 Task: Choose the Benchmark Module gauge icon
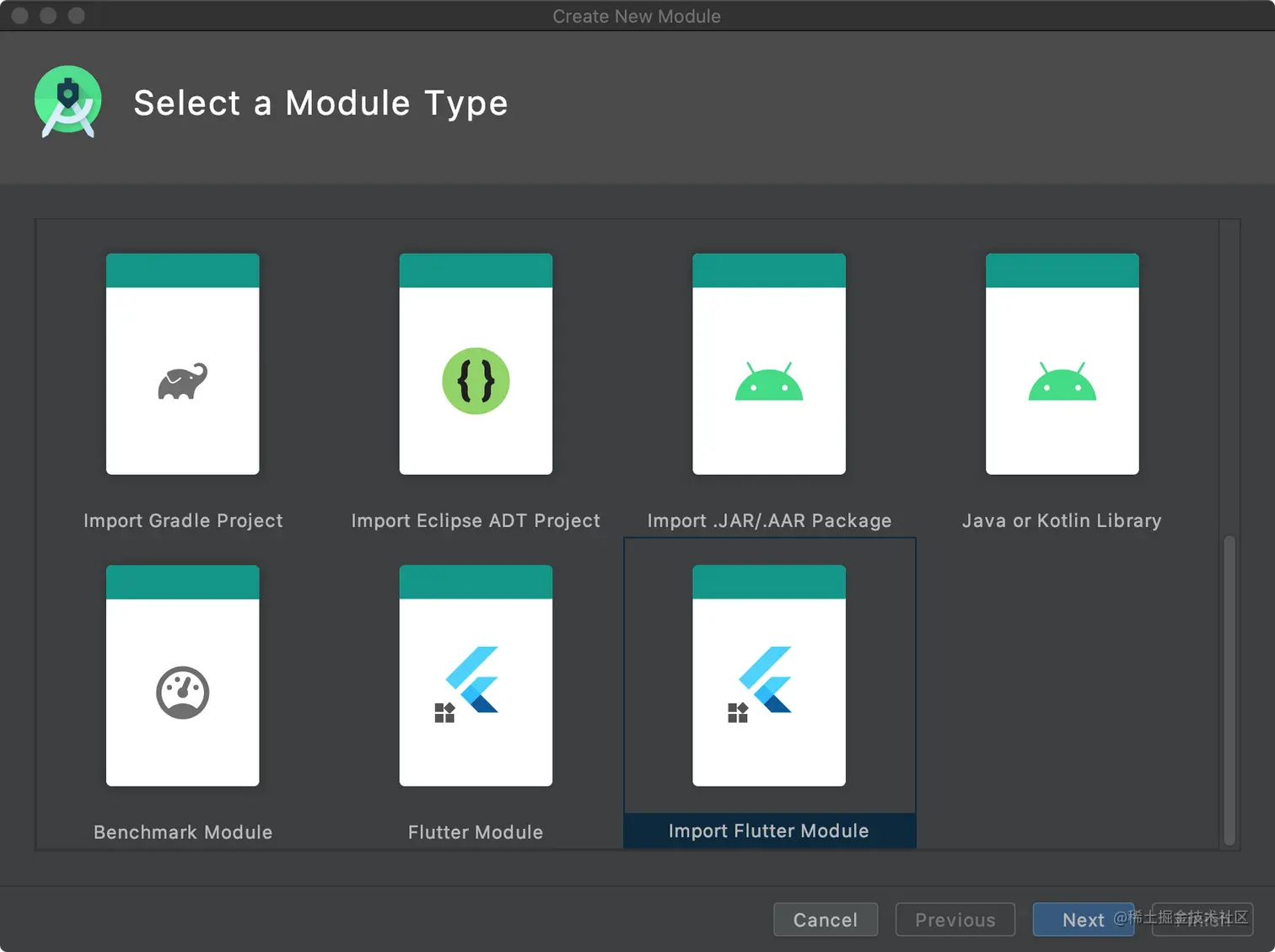[x=182, y=693]
